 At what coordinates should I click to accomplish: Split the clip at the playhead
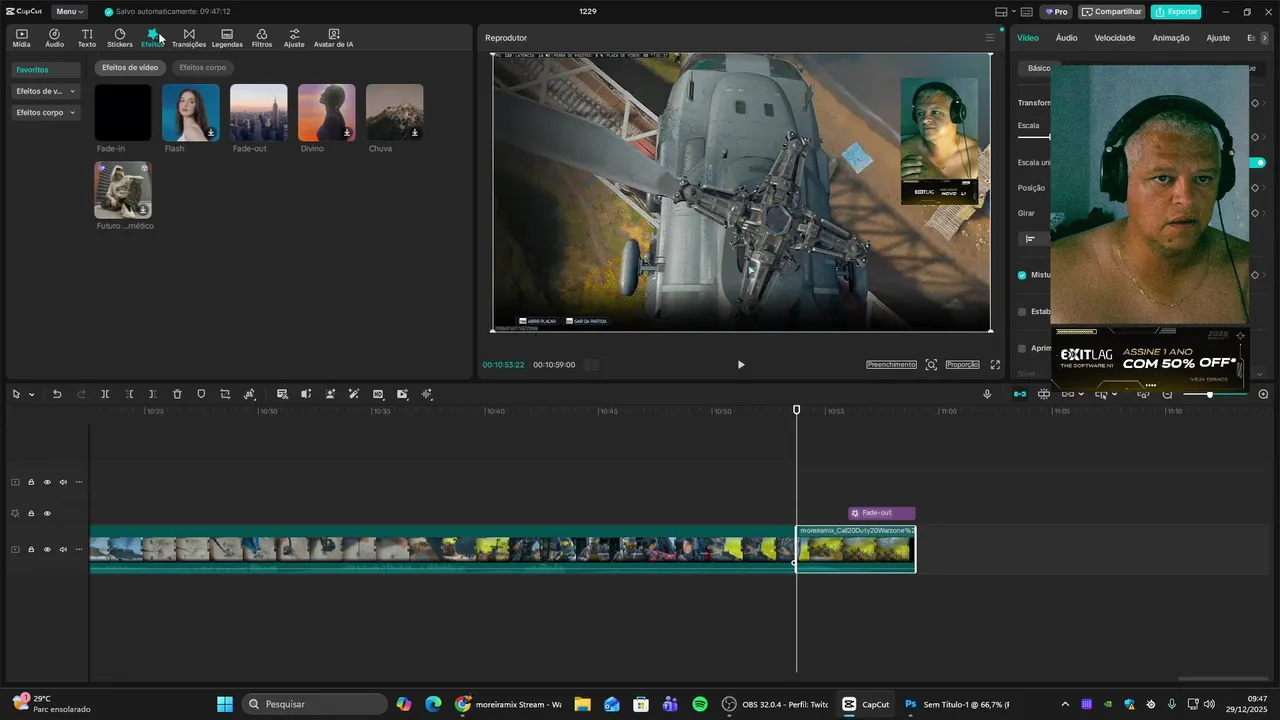point(105,395)
